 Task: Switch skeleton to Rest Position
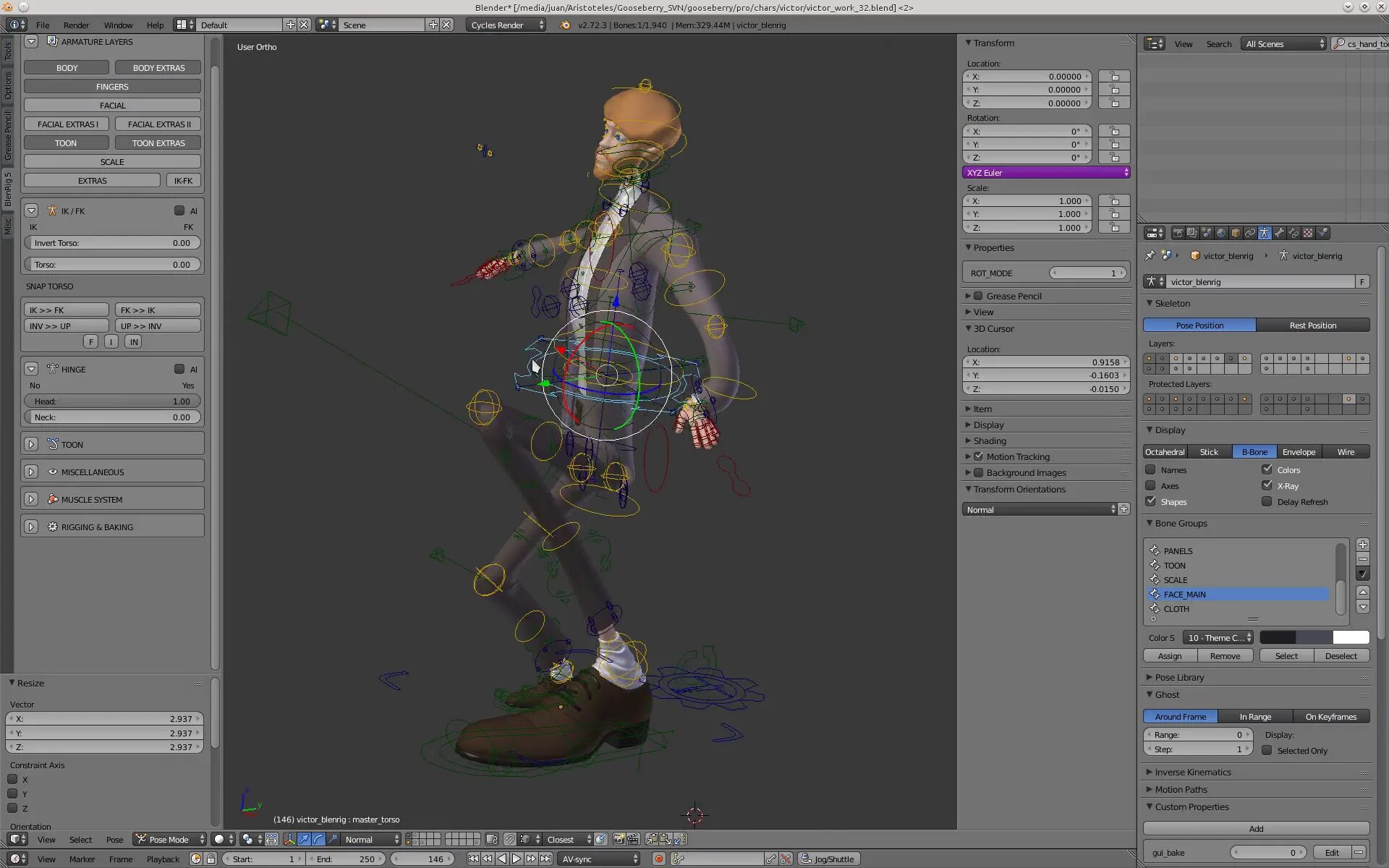pyautogui.click(x=1313, y=325)
